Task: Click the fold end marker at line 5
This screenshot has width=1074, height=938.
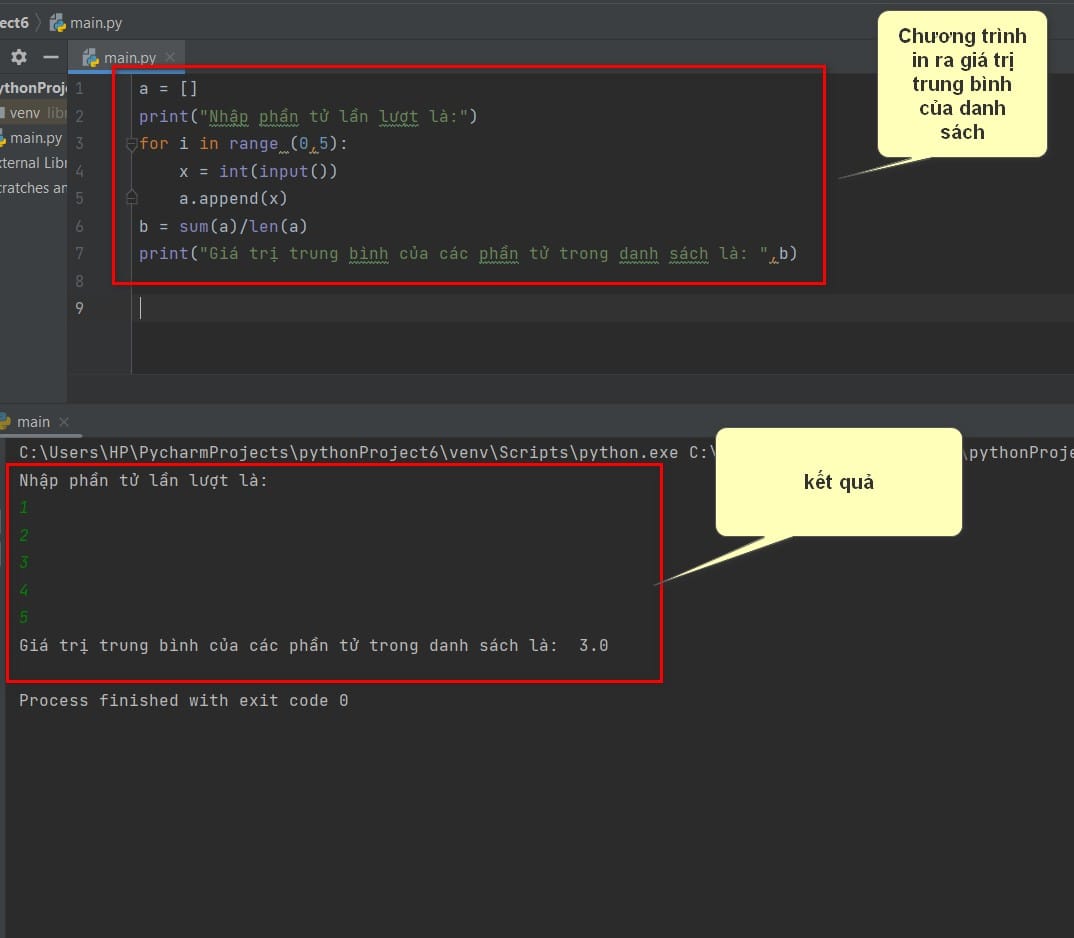Action: click(132, 198)
